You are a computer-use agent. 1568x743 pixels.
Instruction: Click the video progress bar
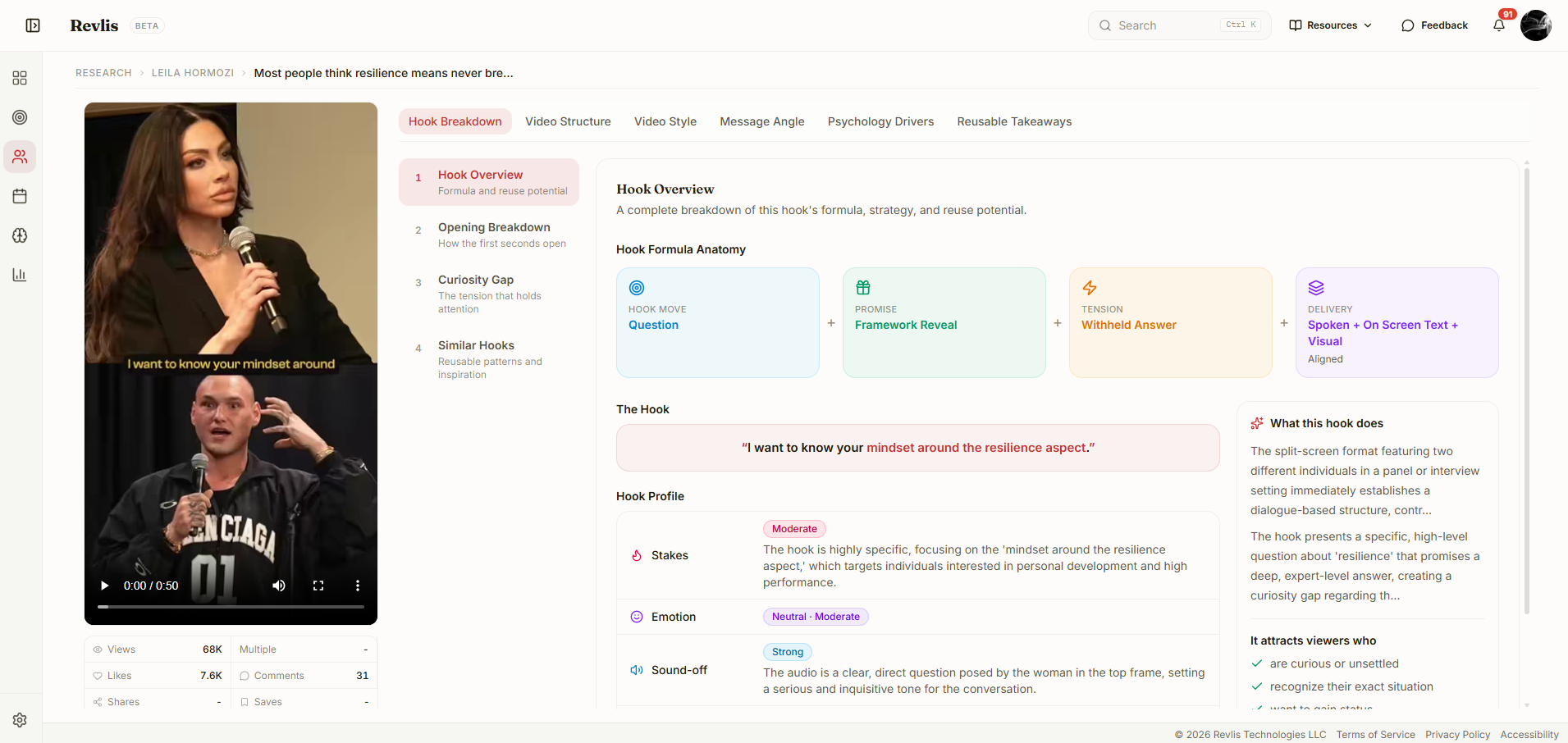[231, 607]
